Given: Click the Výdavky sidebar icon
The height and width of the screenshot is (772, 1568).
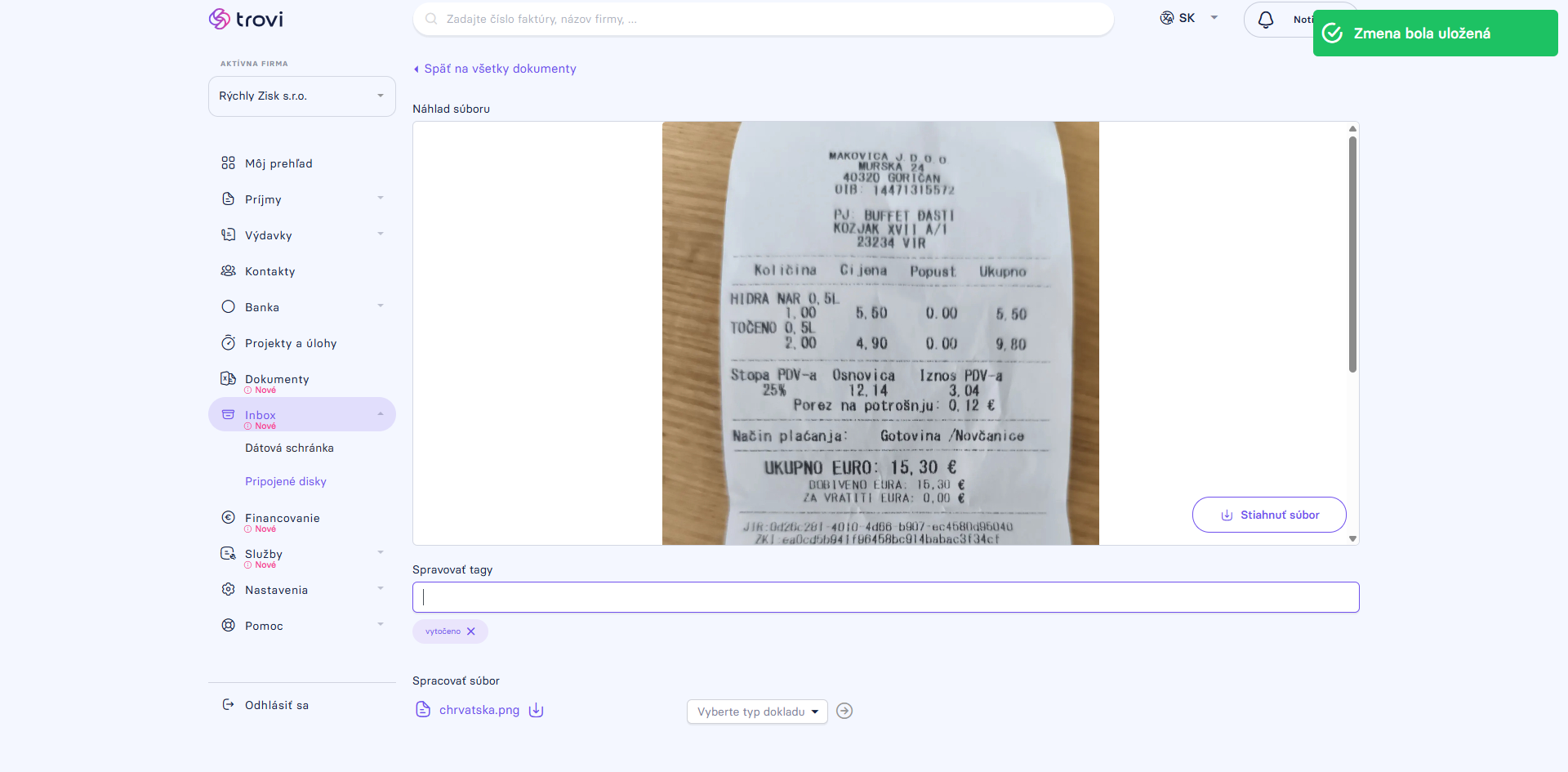Looking at the screenshot, I should click(228, 235).
